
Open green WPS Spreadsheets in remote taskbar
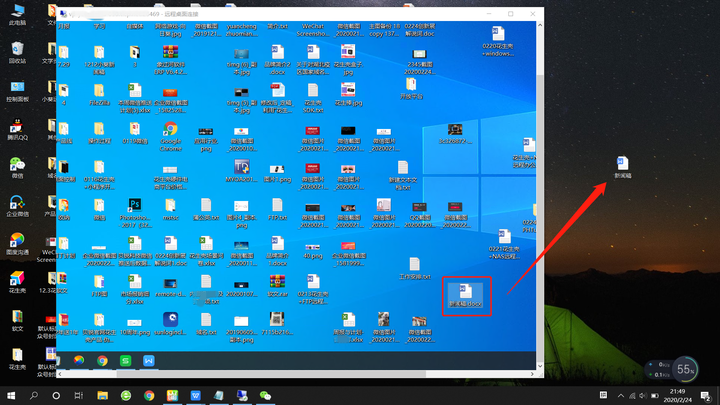(x=125, y=361)
